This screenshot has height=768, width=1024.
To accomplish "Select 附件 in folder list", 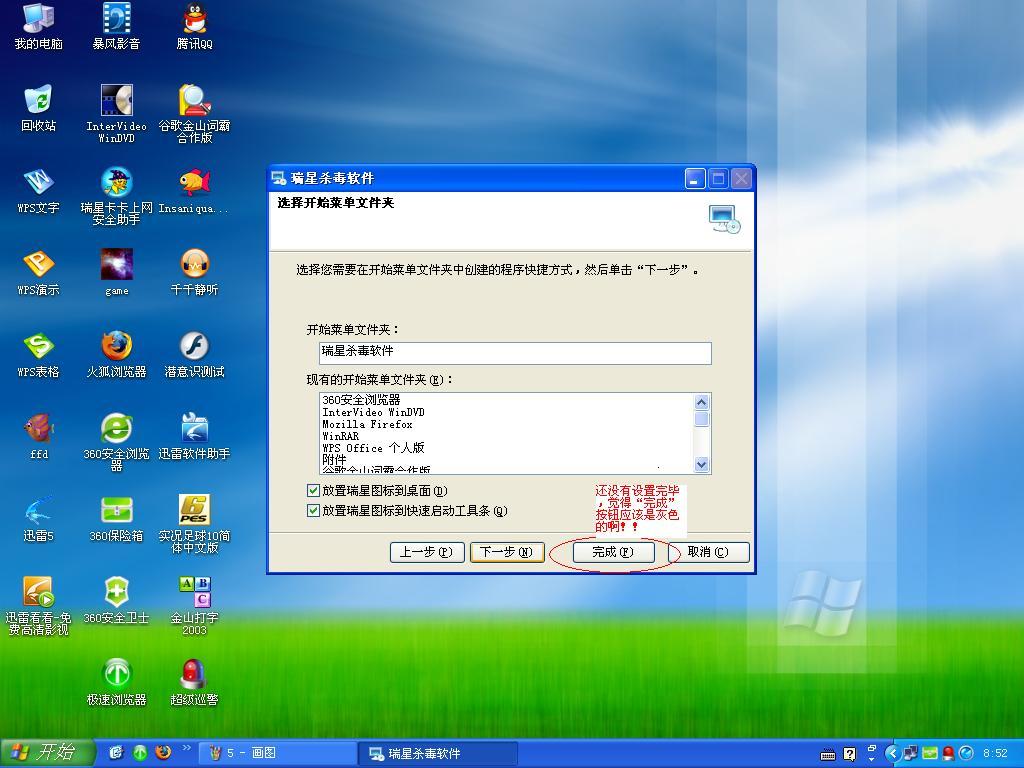I will (x=334, y=460).
